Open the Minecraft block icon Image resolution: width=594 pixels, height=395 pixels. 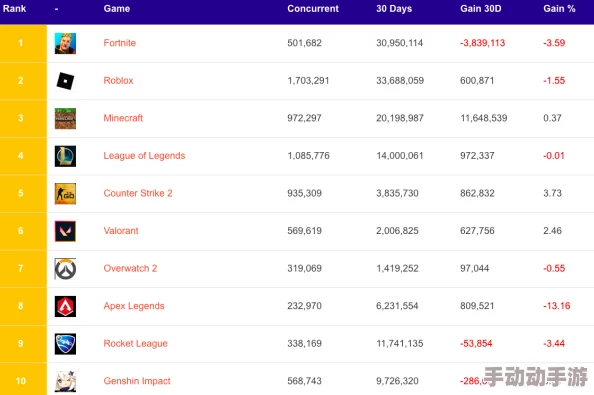(65, 118)
